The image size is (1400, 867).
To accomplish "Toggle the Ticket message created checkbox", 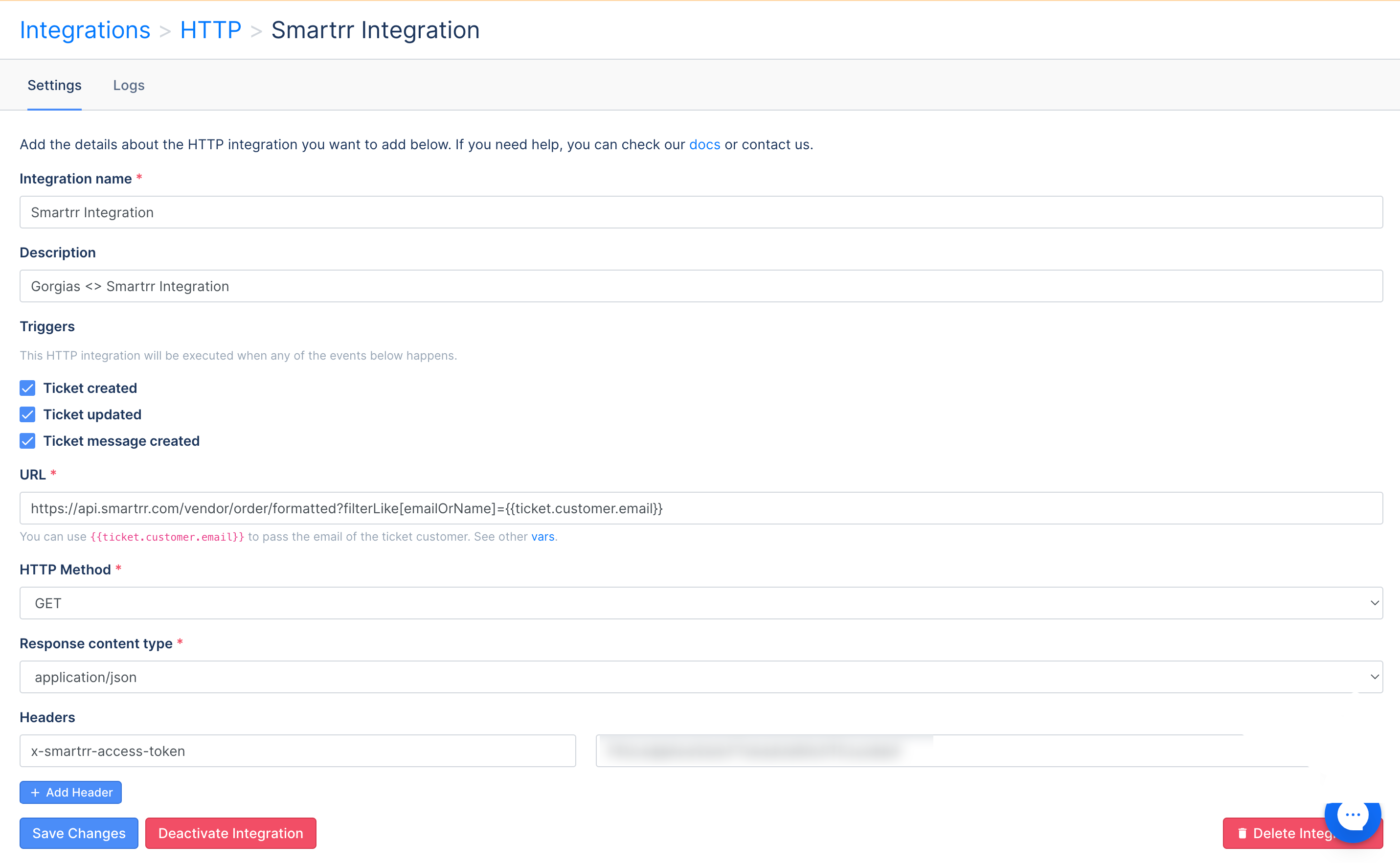I will click(27, 441).
